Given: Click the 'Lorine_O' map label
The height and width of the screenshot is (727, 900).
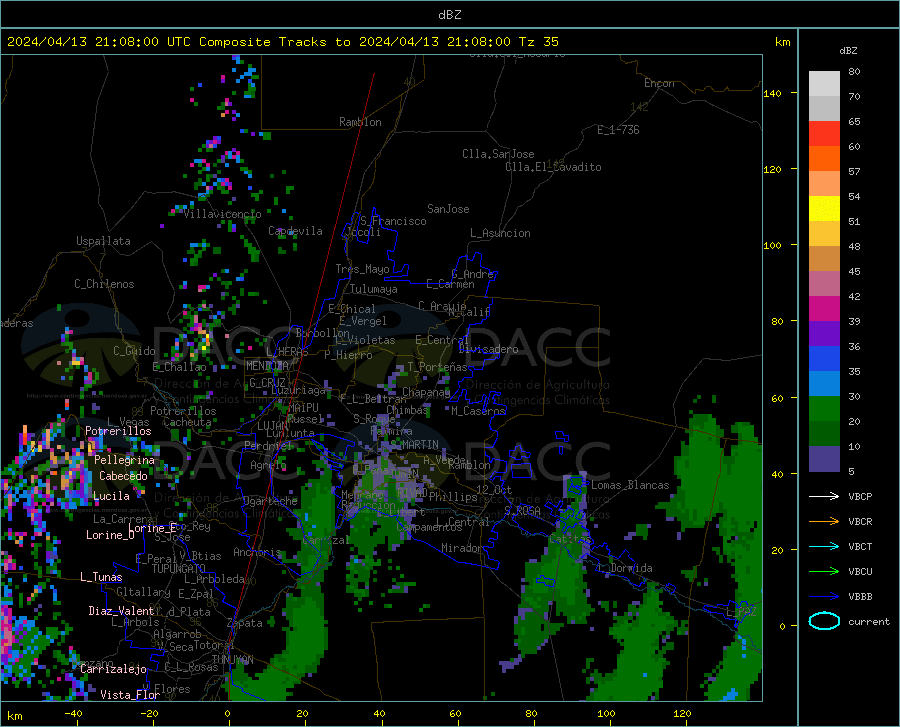Looking at the screenshot, I should pyautogui.click(x=110, y=535).
